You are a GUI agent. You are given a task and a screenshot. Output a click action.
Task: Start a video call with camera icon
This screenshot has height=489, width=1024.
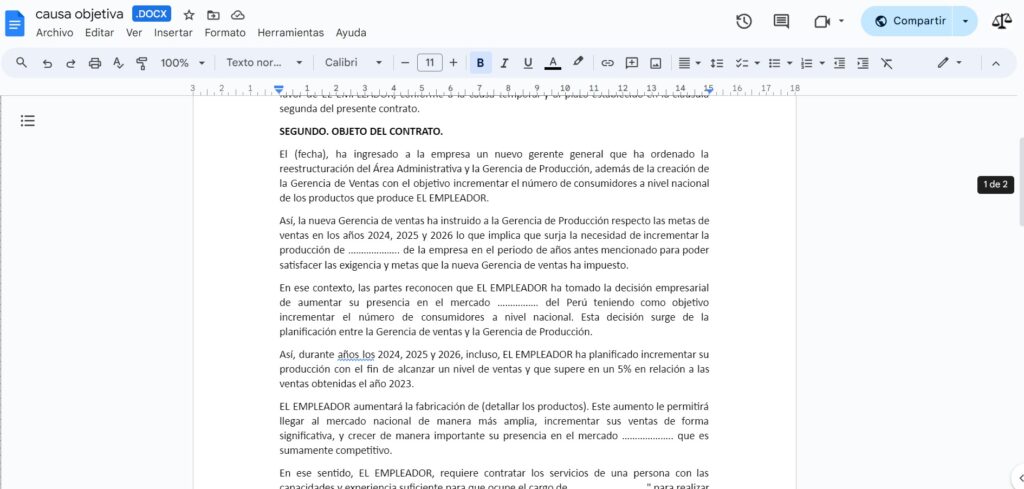(822, 21)
